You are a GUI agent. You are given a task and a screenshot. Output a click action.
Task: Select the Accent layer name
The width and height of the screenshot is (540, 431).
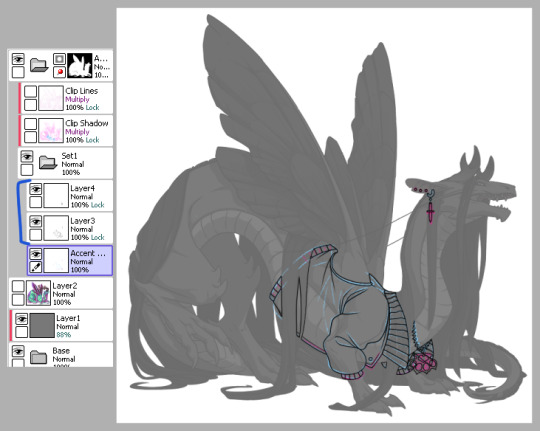88,253
